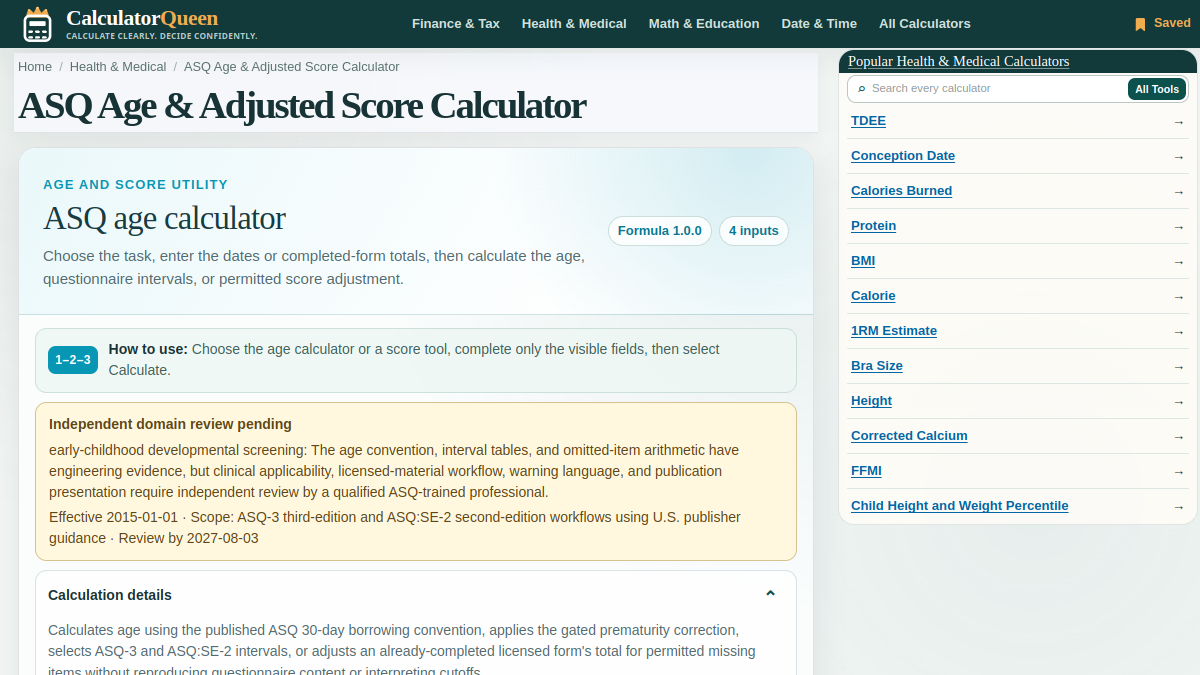Click the CalculatorQueen calculator logo icon

[37, 23]
